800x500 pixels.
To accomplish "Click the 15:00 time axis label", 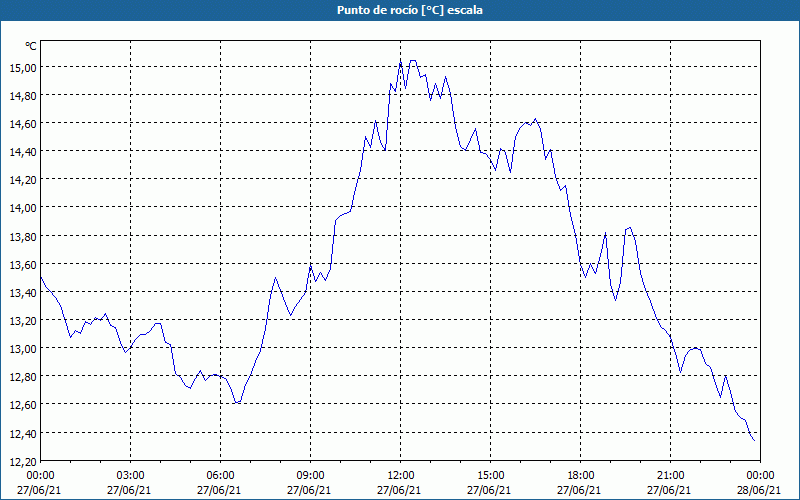I will (x=491, y=476).
